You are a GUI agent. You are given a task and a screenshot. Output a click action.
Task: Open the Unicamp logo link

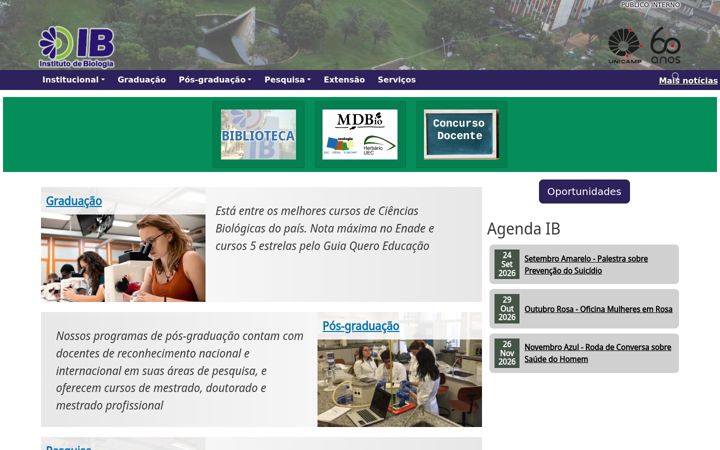click(624, 46)
